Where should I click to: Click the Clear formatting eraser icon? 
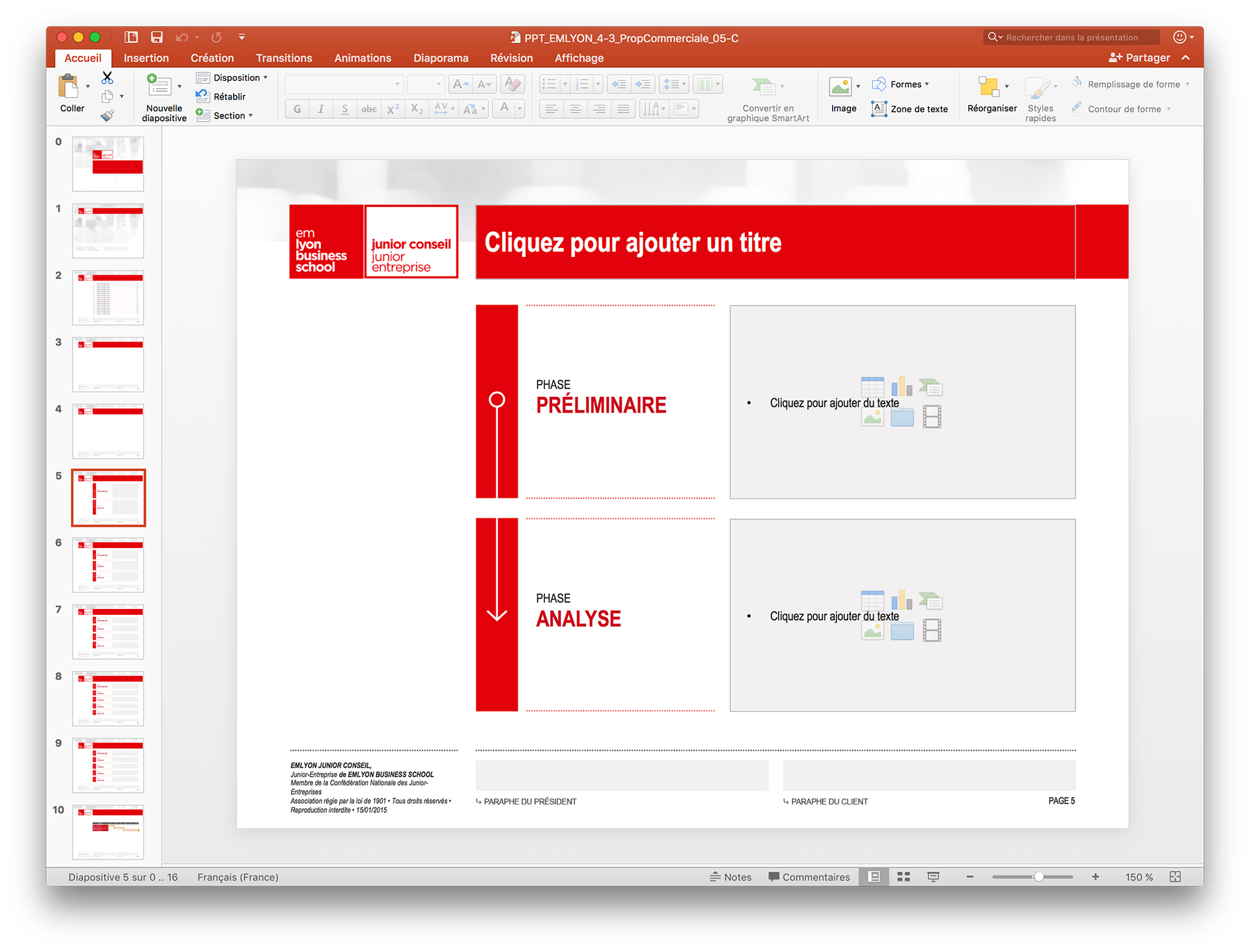coord(513,84)
